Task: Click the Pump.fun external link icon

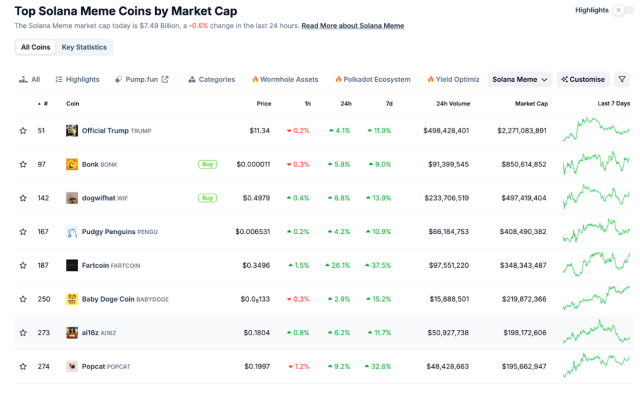Action: tap(165, 79)
